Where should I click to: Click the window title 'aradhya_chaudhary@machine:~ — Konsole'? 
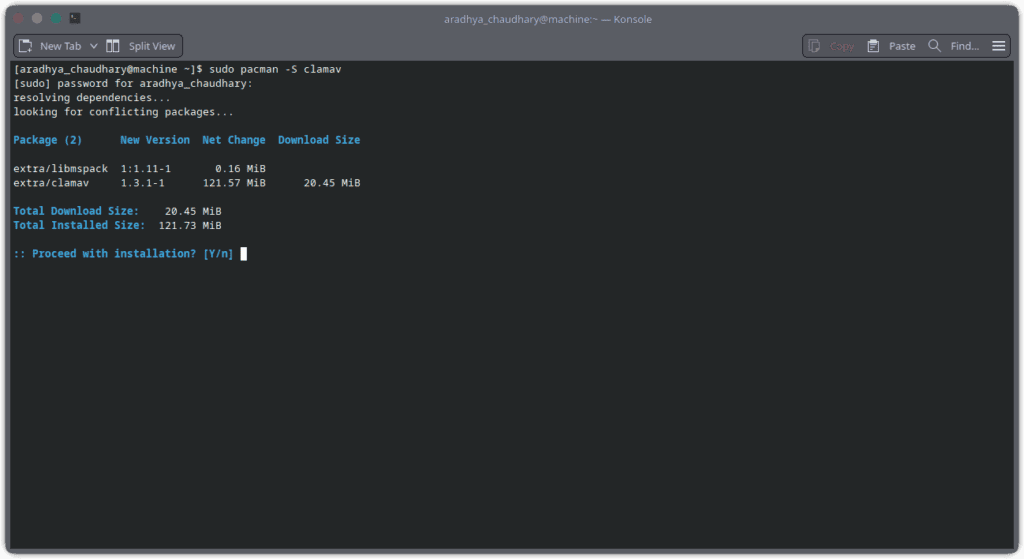pos(548,20)
